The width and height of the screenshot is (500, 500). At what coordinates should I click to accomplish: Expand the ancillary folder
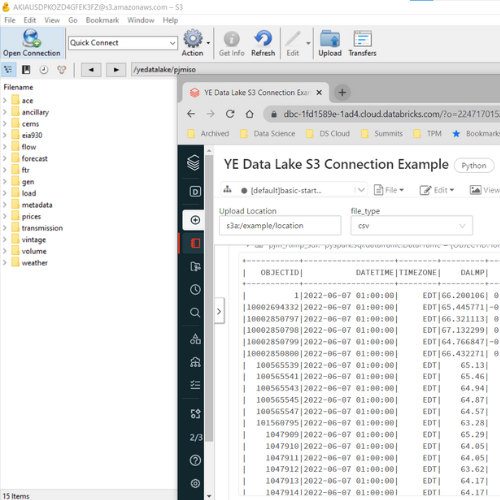(x=5, y=112)
